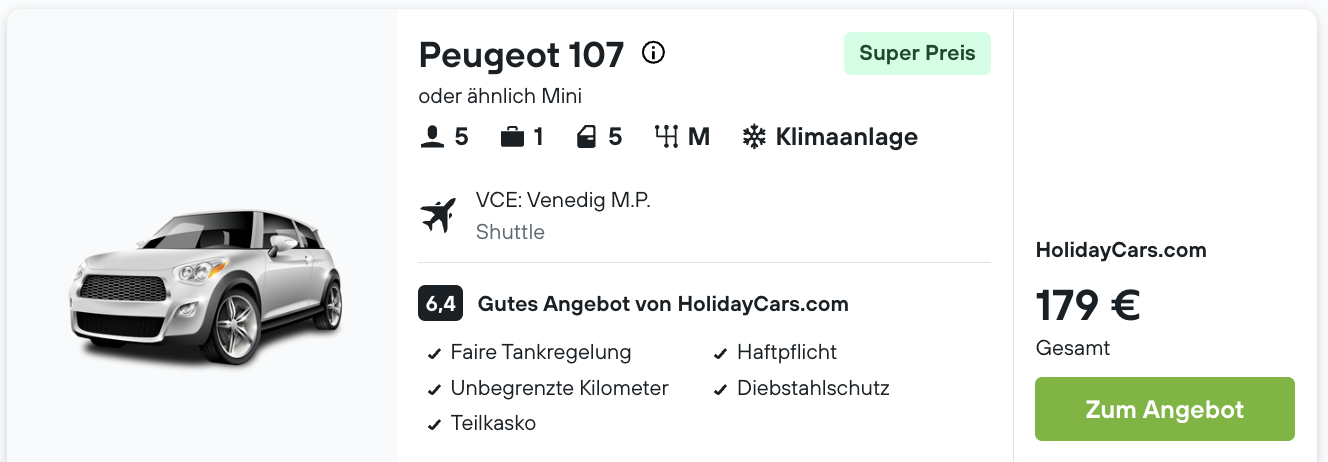Viewport: 1328px width, 462px height.
Task: Click the luggage suitcase icon
Action: pos(512,136)
